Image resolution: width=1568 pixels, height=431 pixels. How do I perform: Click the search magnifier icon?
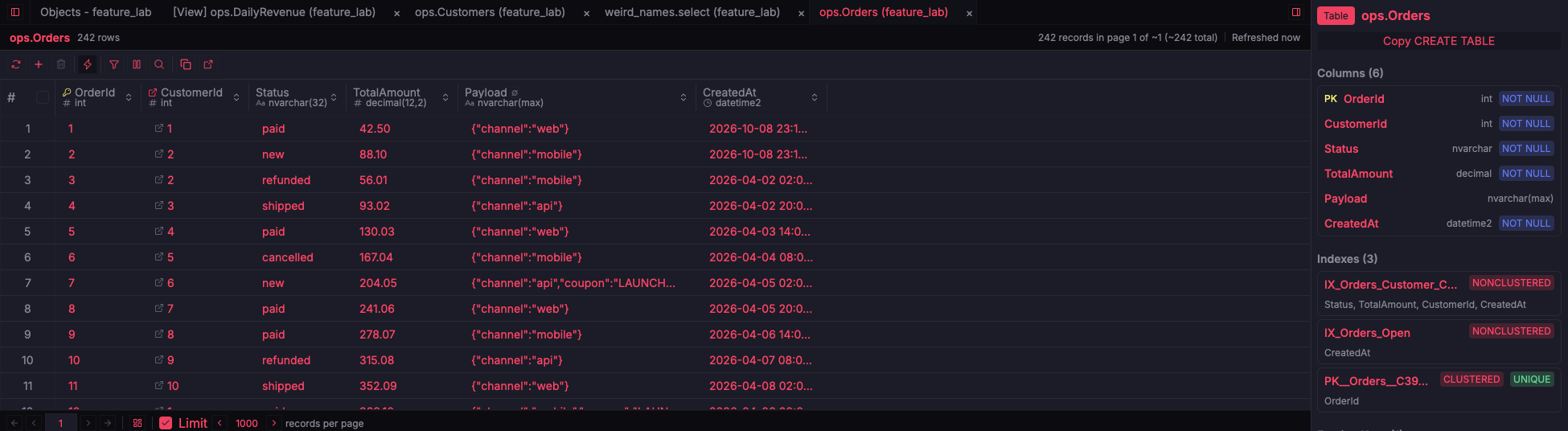point(159,64)
